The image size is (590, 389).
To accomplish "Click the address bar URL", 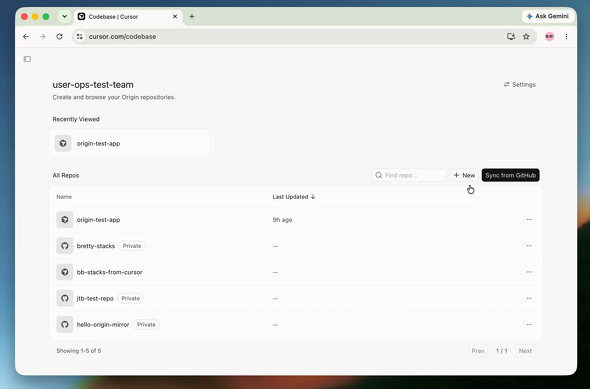I will point(122,36).
